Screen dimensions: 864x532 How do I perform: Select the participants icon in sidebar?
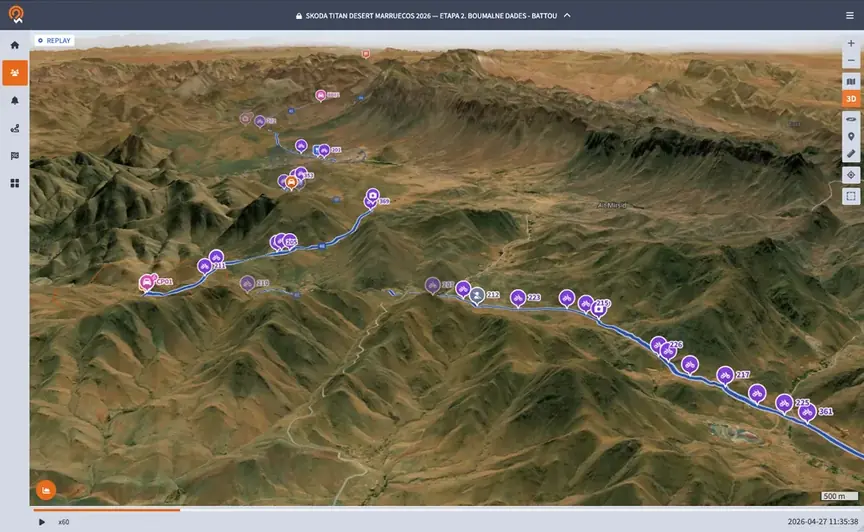(x=15, y=73)
